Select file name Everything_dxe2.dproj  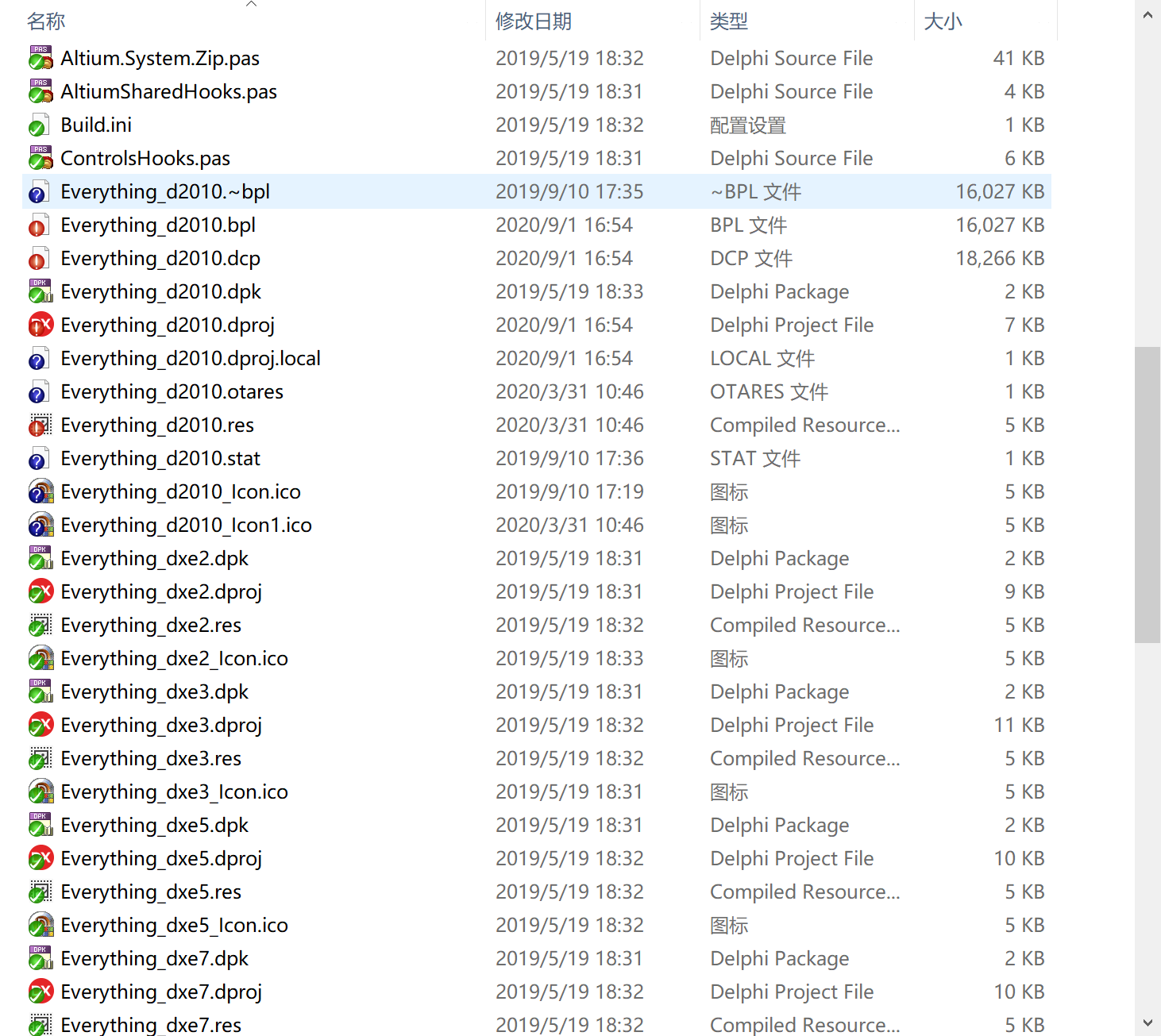[161, 591]
